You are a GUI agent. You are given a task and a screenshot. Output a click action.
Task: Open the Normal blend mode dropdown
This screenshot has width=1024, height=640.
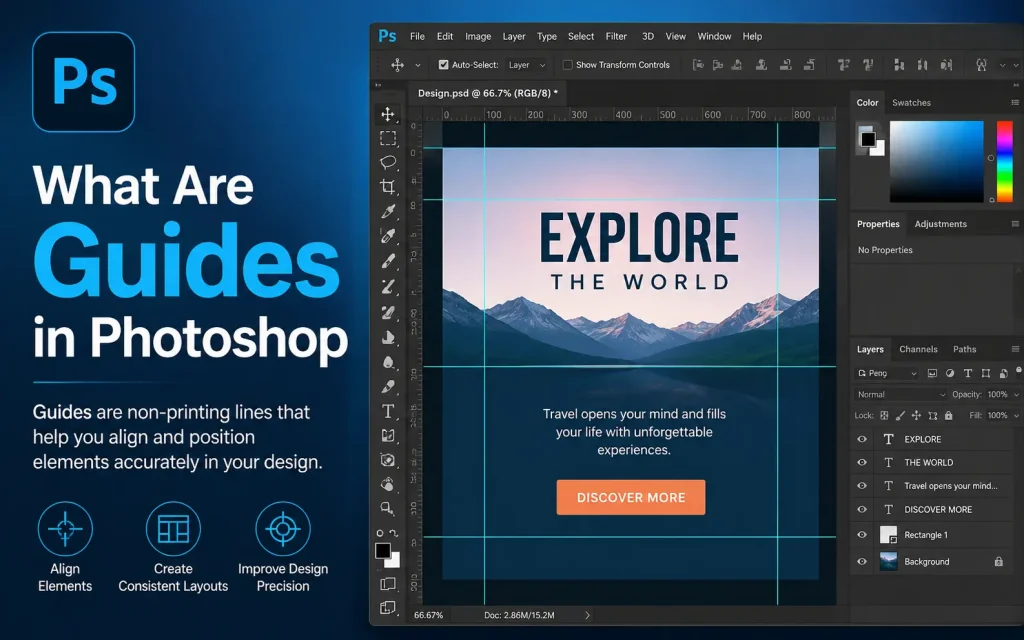coord(901,394)
